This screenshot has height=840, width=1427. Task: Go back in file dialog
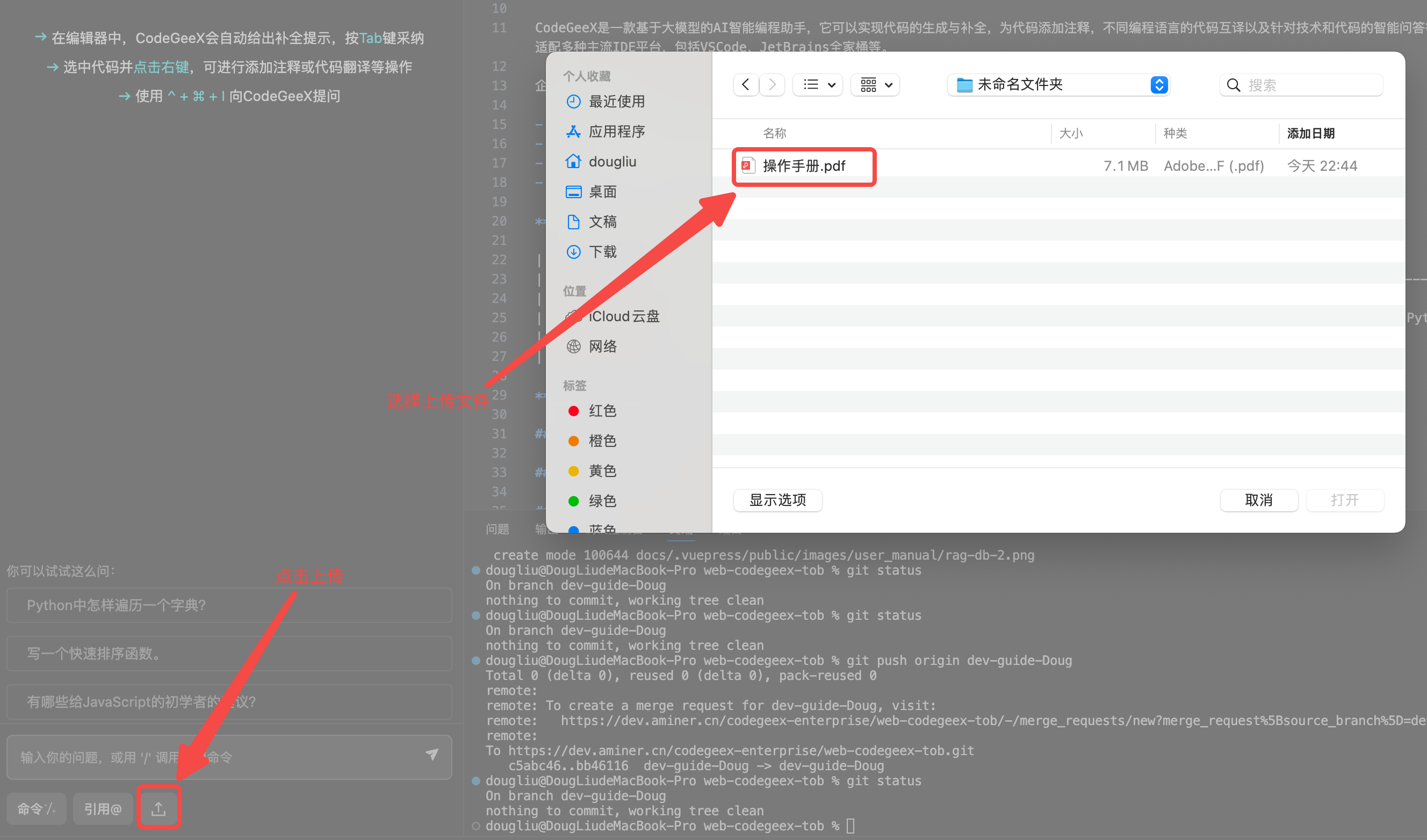746,85
